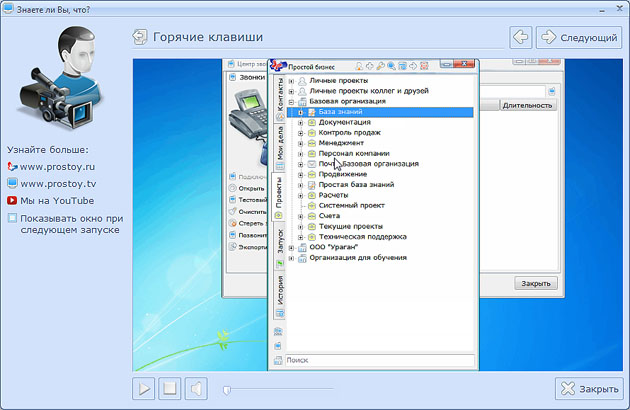
Task: Toggle Показывать окно при следующем запуске checkbox
Action: pos(12,218)
